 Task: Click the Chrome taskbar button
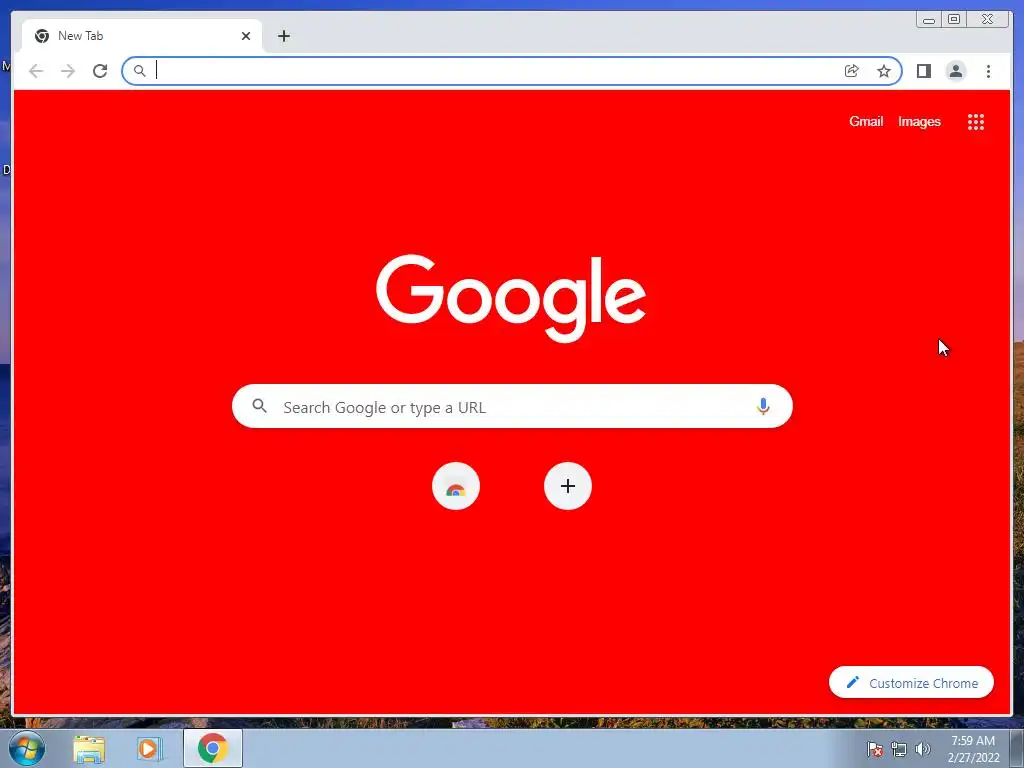[x=213, y=748]
